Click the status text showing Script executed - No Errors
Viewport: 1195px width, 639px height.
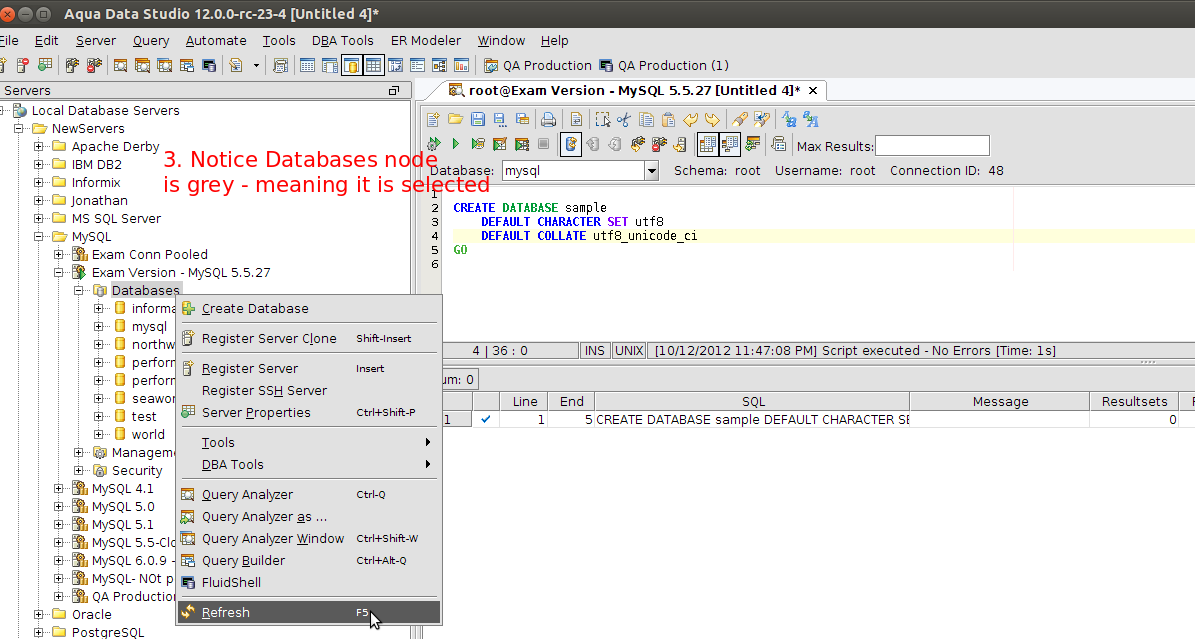[854, 351]
